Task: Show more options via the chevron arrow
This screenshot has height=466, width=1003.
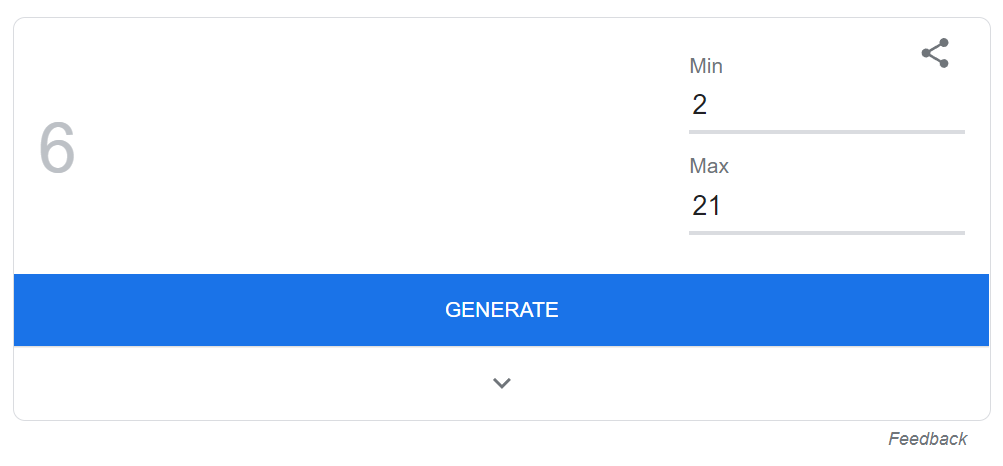Action: coord(502,383)
